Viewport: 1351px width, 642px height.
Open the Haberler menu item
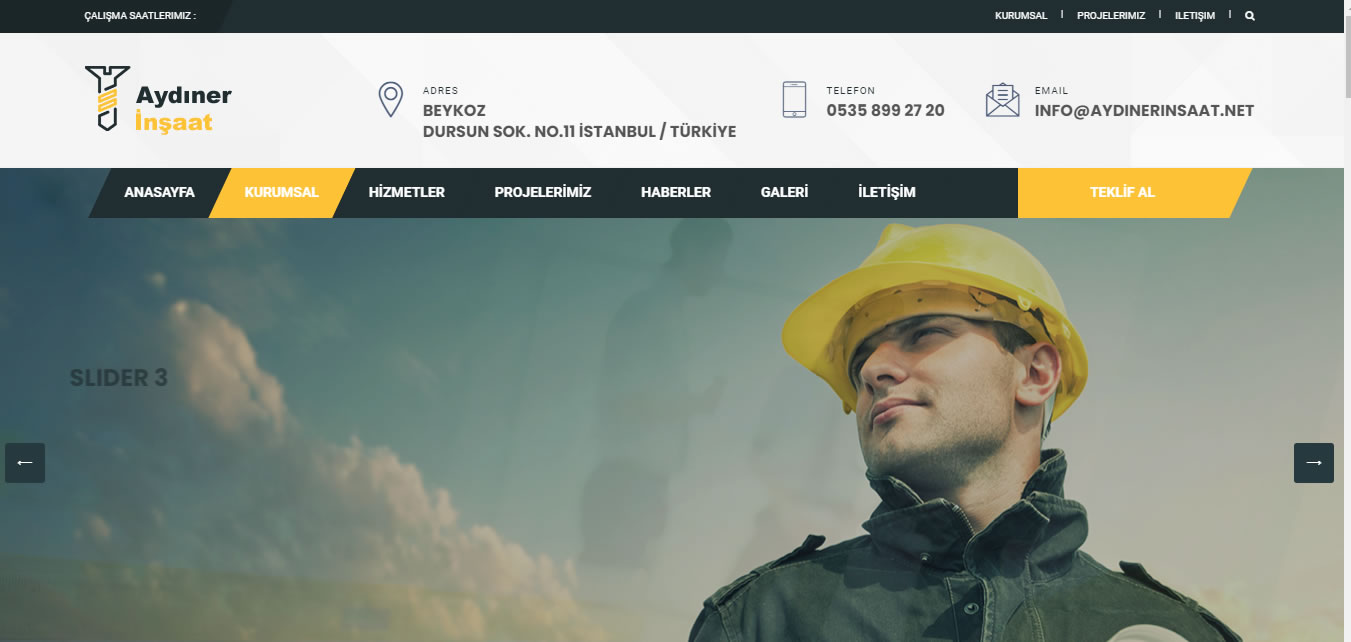pos(675,193)
